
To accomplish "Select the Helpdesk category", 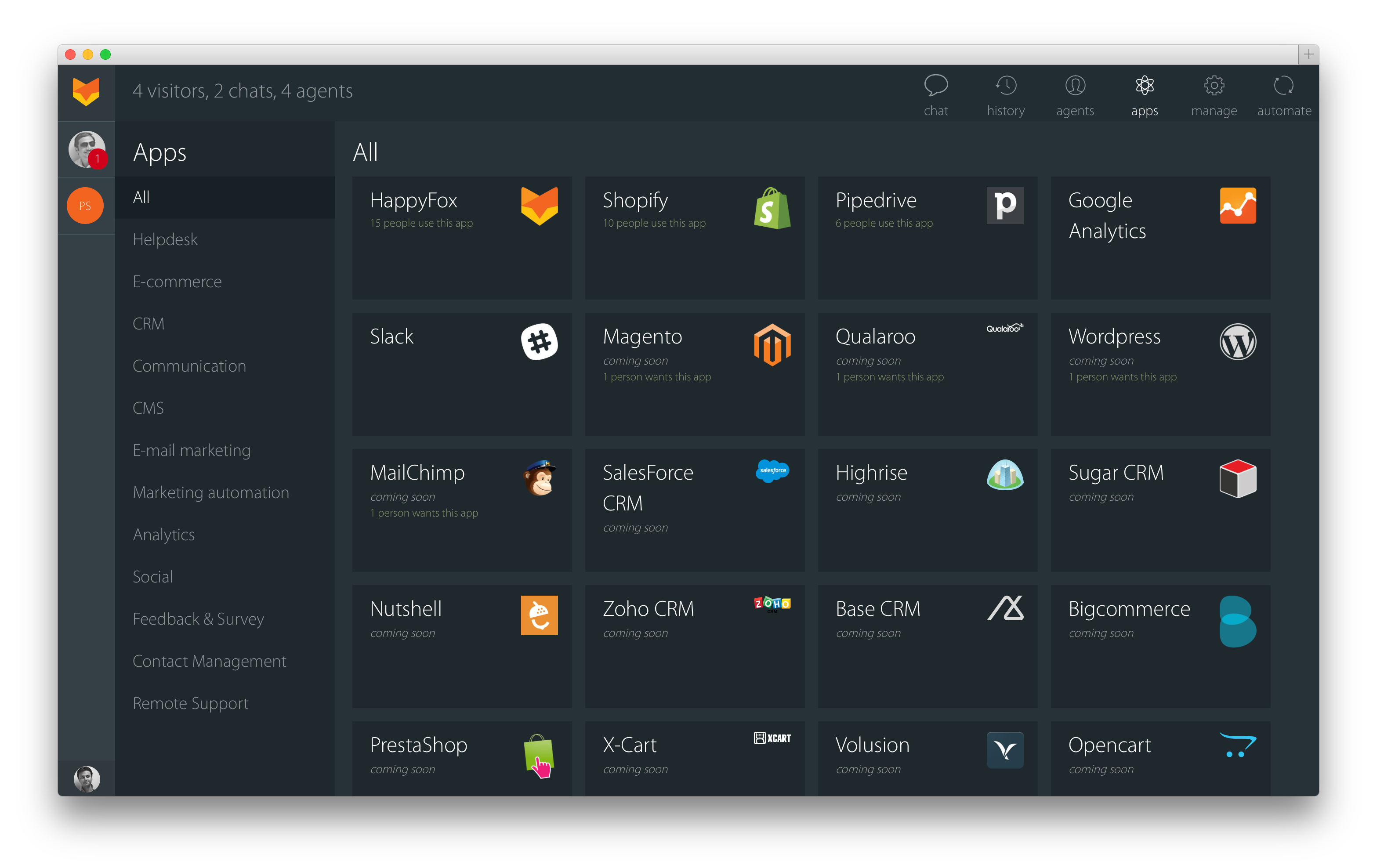I will coord(165,239).
